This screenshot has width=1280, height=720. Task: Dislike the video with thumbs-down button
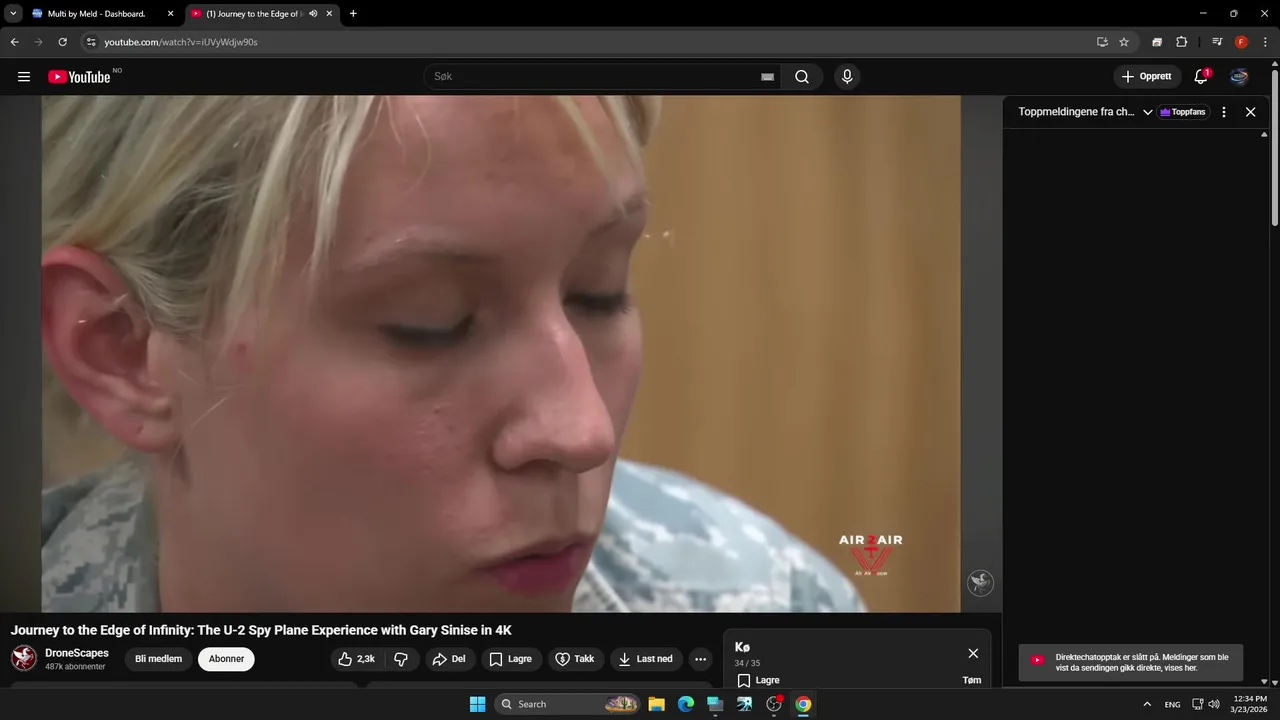click(x=401, y=659)
